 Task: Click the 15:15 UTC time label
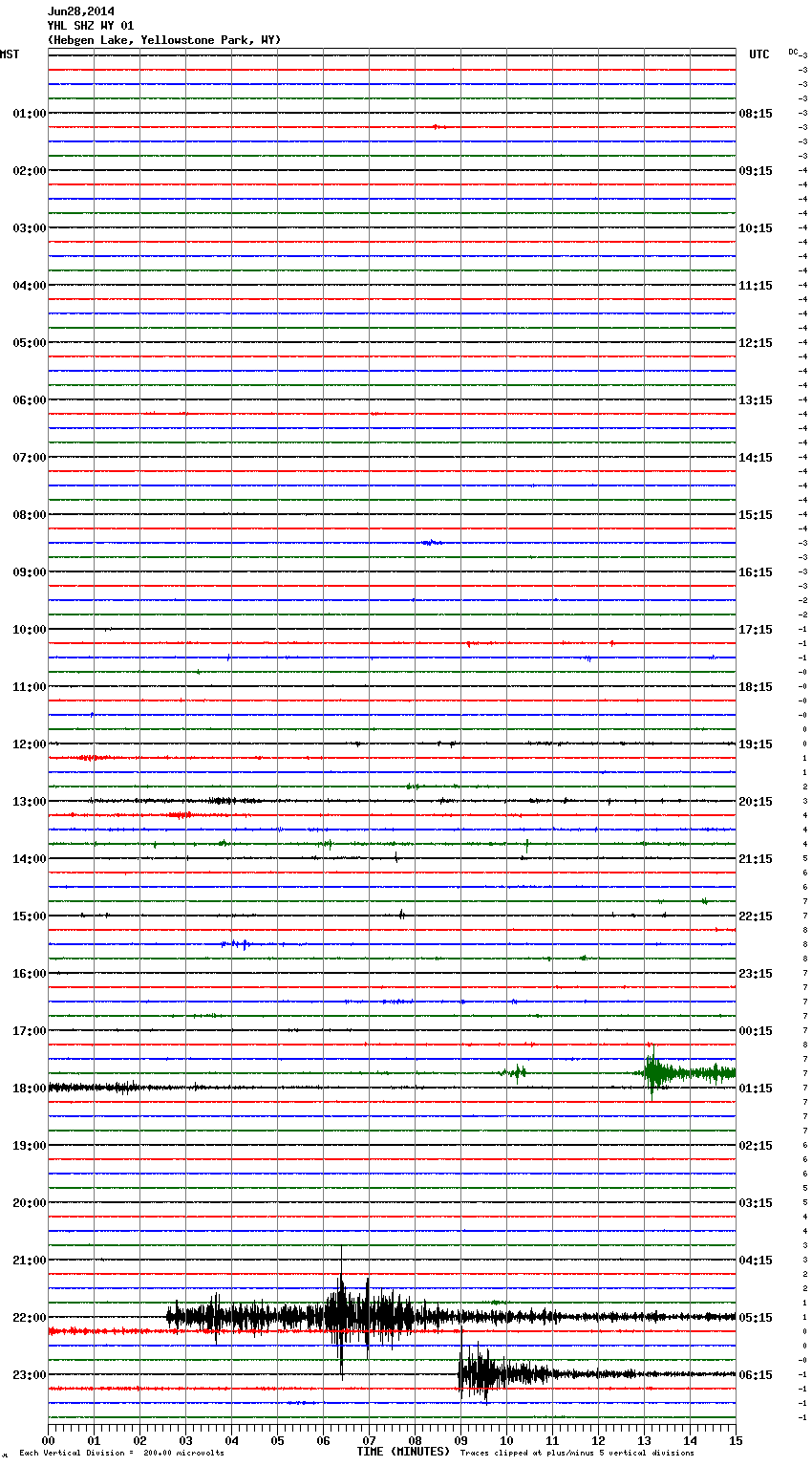pos(756,515)
